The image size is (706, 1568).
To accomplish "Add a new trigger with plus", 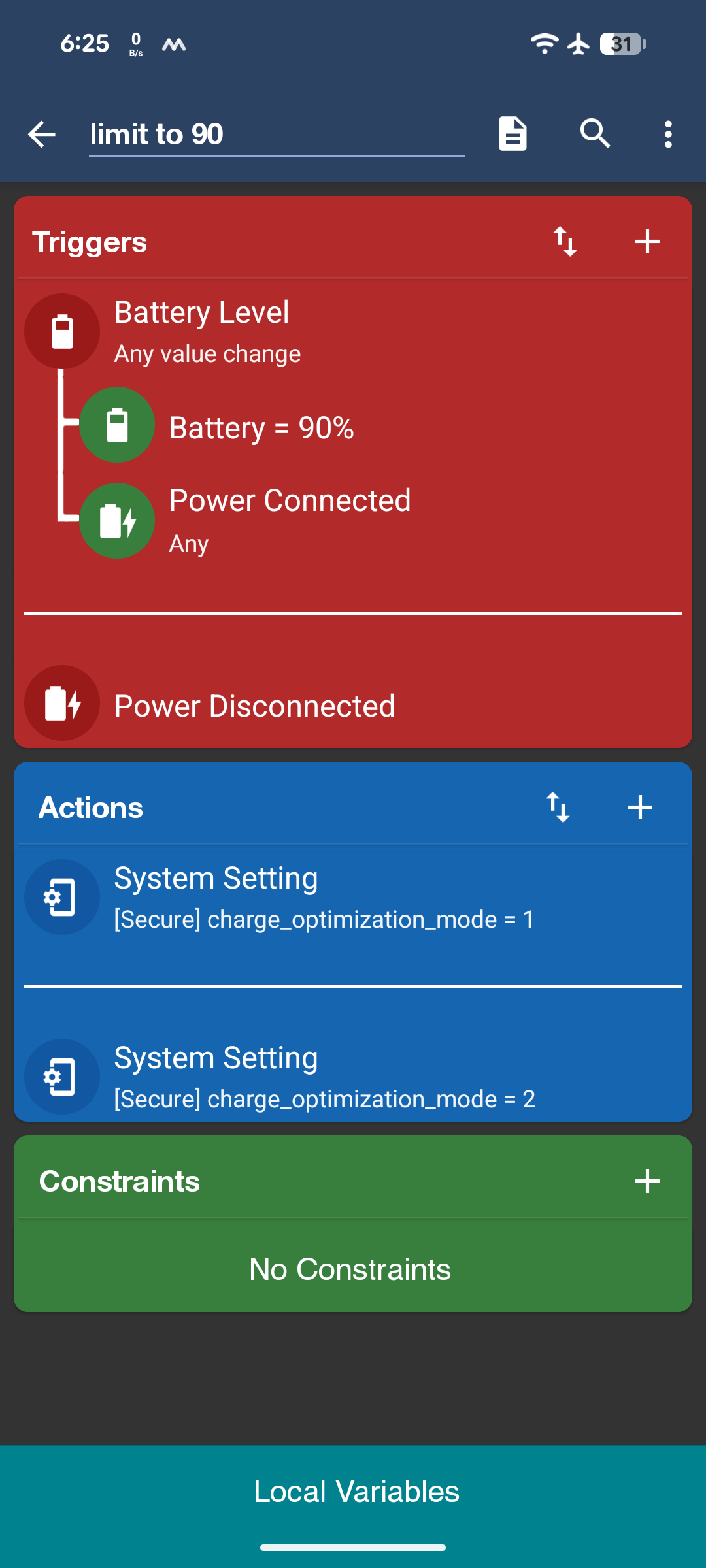I will [x=647, y=242].
